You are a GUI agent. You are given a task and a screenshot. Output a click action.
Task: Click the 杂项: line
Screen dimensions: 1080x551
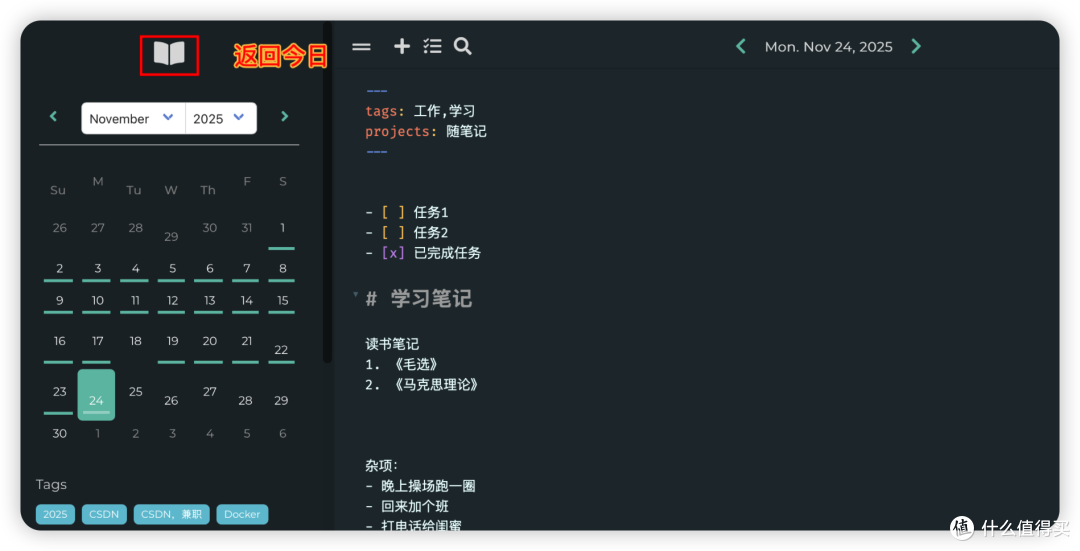(382, 466)
